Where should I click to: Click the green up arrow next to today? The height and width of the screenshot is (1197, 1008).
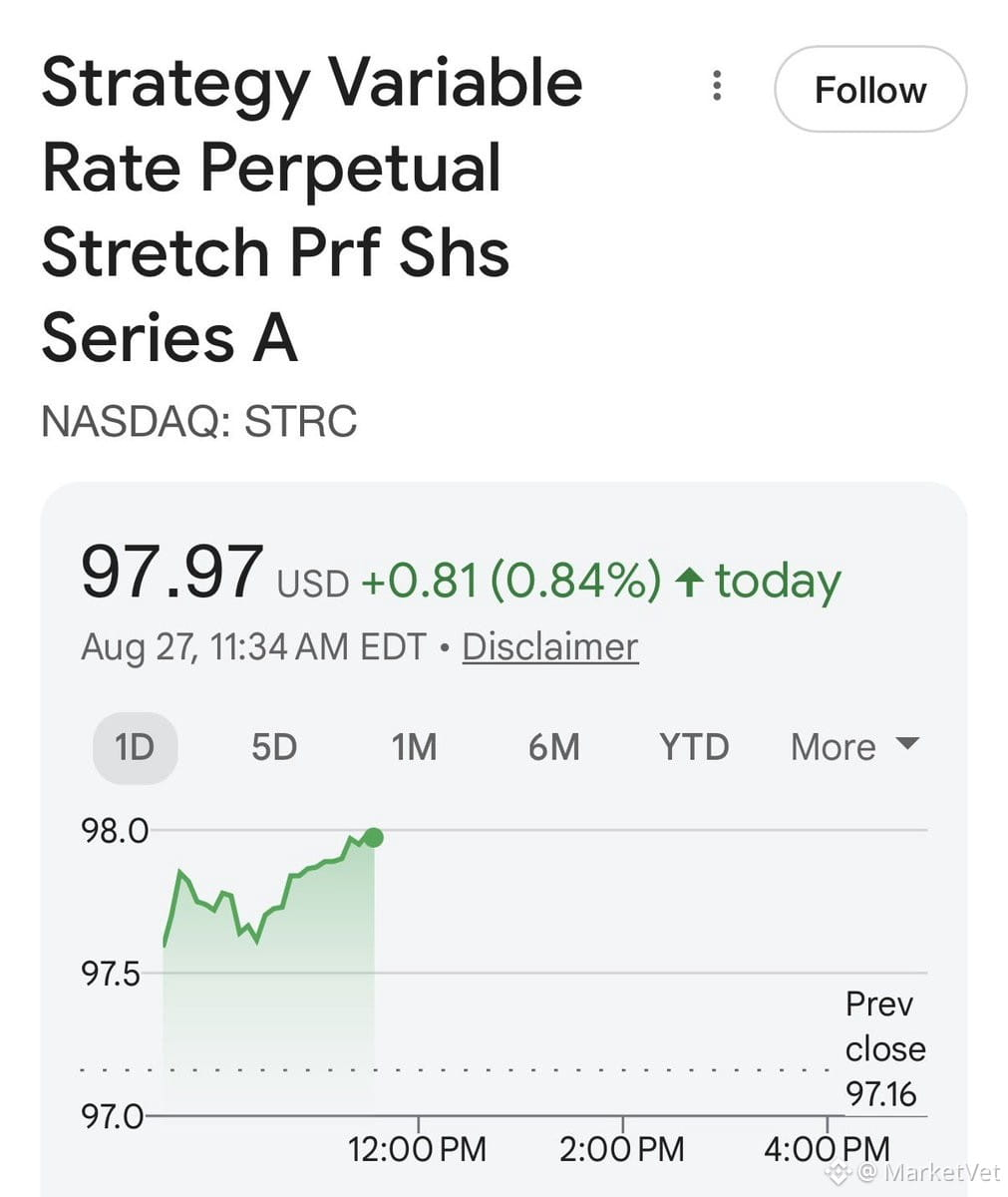pos(690,581)
